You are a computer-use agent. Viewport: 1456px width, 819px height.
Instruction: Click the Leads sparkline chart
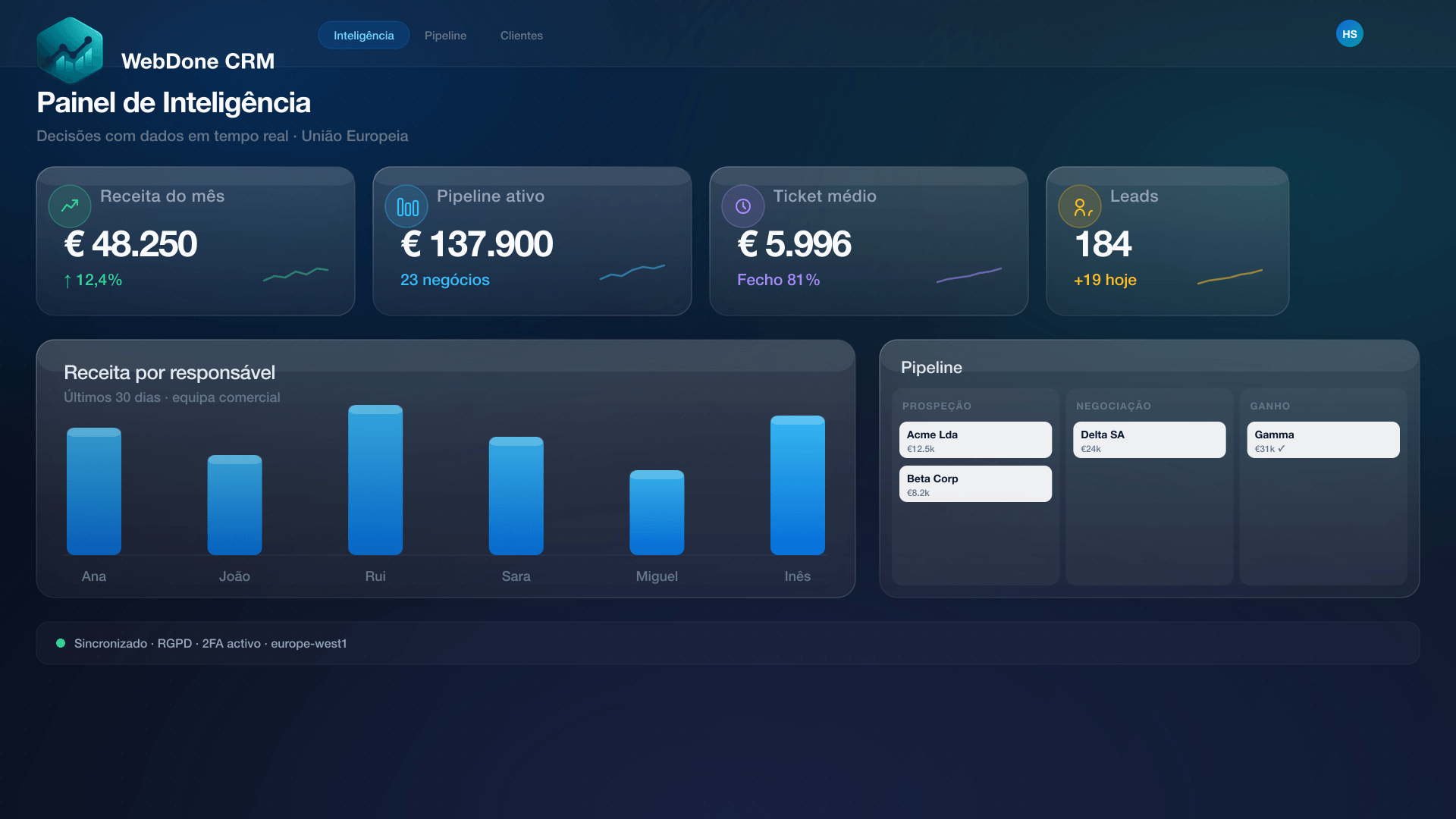click(x=1230, y=277)
